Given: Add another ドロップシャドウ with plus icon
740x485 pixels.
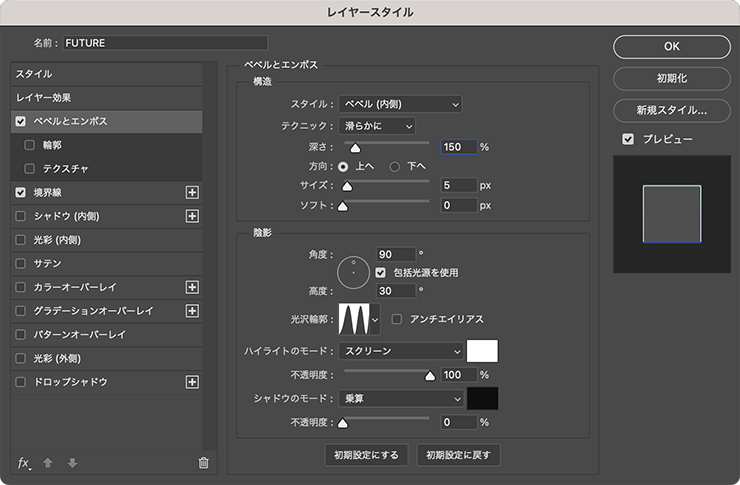Looking at the screenshot, I should click(193, 382).
